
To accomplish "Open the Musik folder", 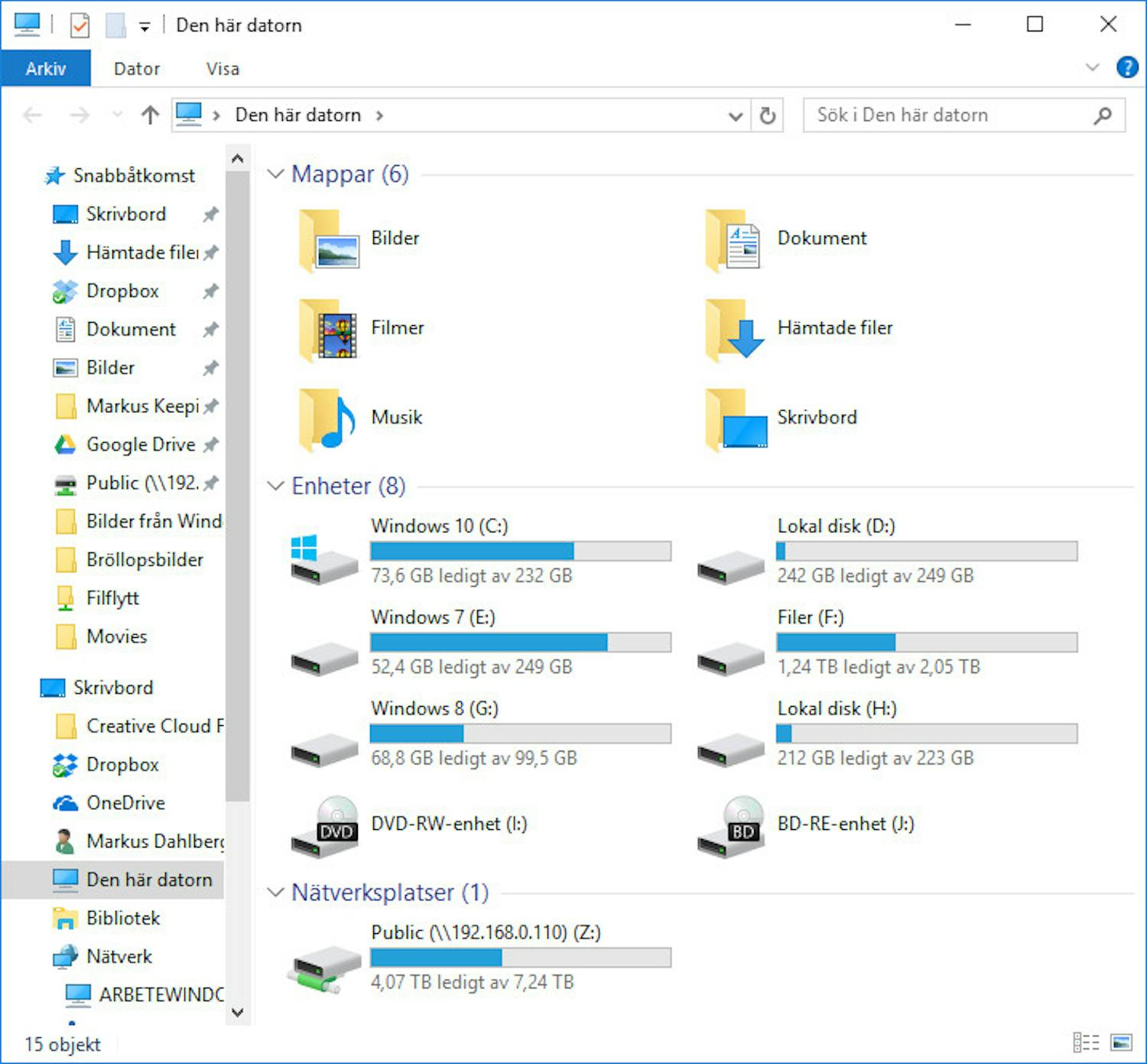I will click(x=396, y=418).
